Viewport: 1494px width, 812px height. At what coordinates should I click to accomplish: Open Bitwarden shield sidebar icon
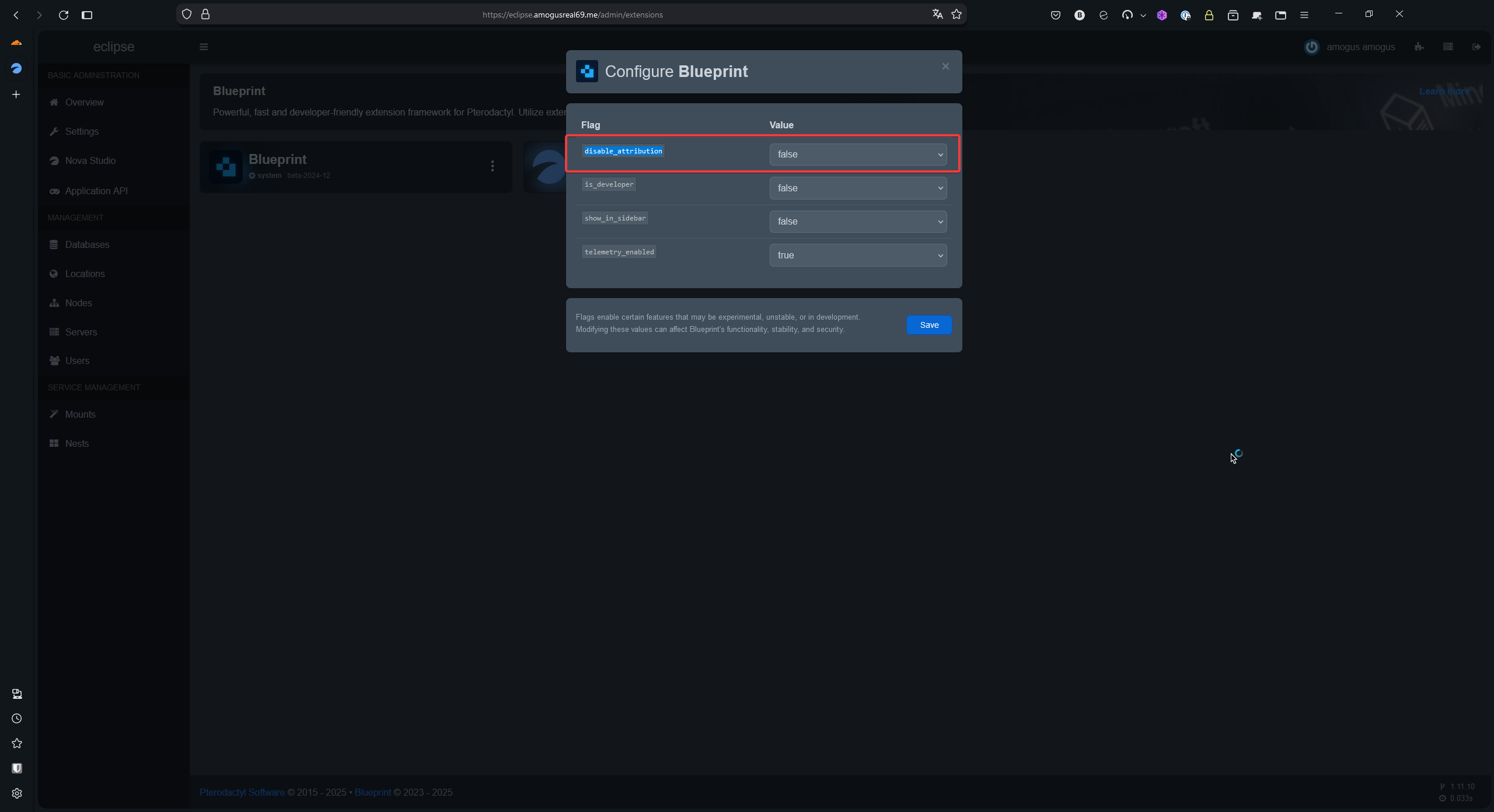[x=17, y=768]
